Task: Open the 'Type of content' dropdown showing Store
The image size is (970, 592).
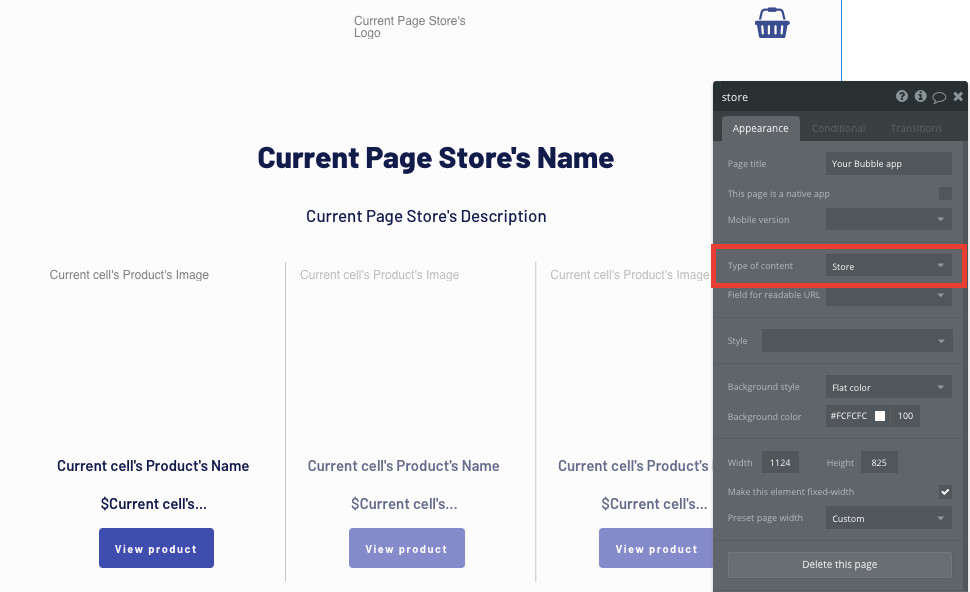Action: (888, 265)
